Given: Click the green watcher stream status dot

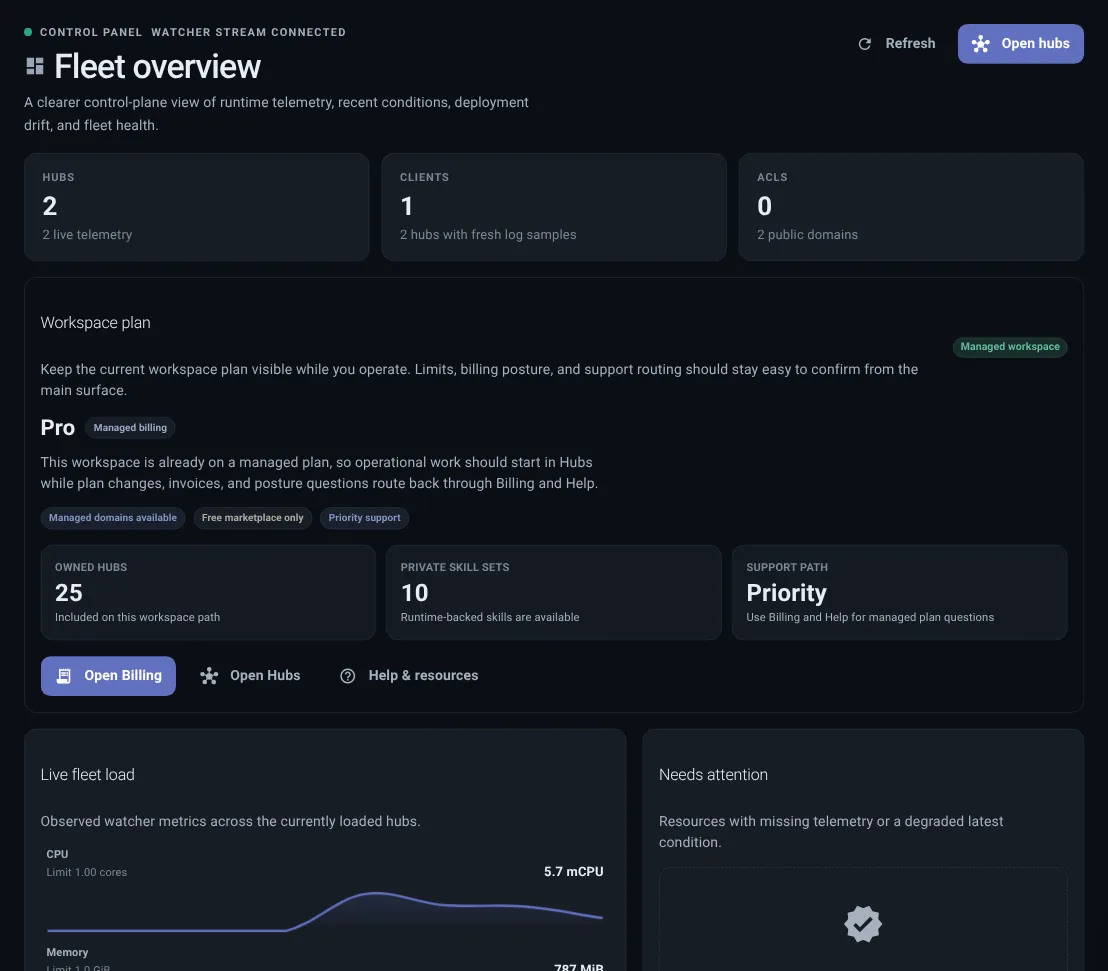Looking at the screenshot, I should pyautogui.click(x=28, y=31).
